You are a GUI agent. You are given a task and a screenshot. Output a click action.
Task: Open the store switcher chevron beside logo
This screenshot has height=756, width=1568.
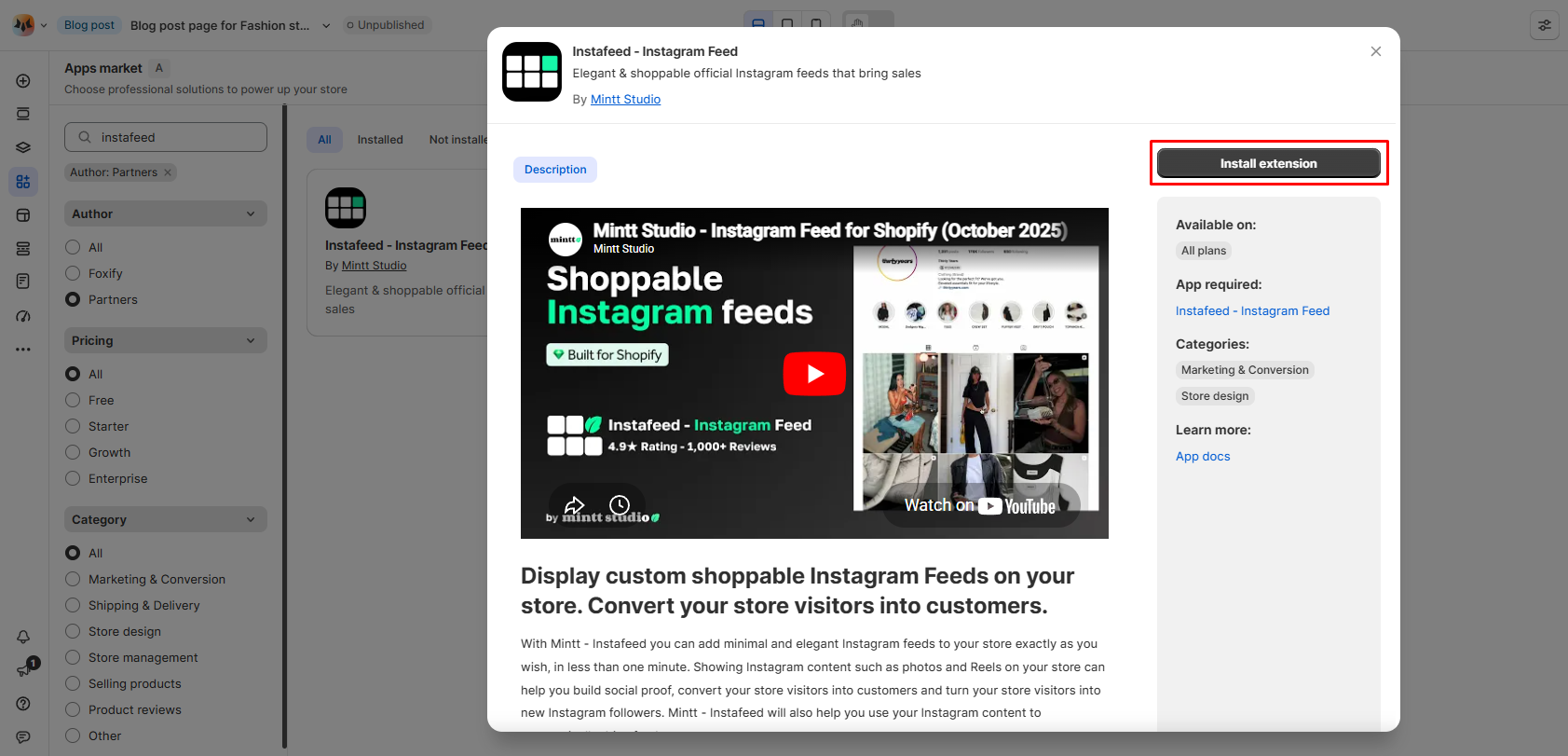pyautogui.click(x=44, y=25)
